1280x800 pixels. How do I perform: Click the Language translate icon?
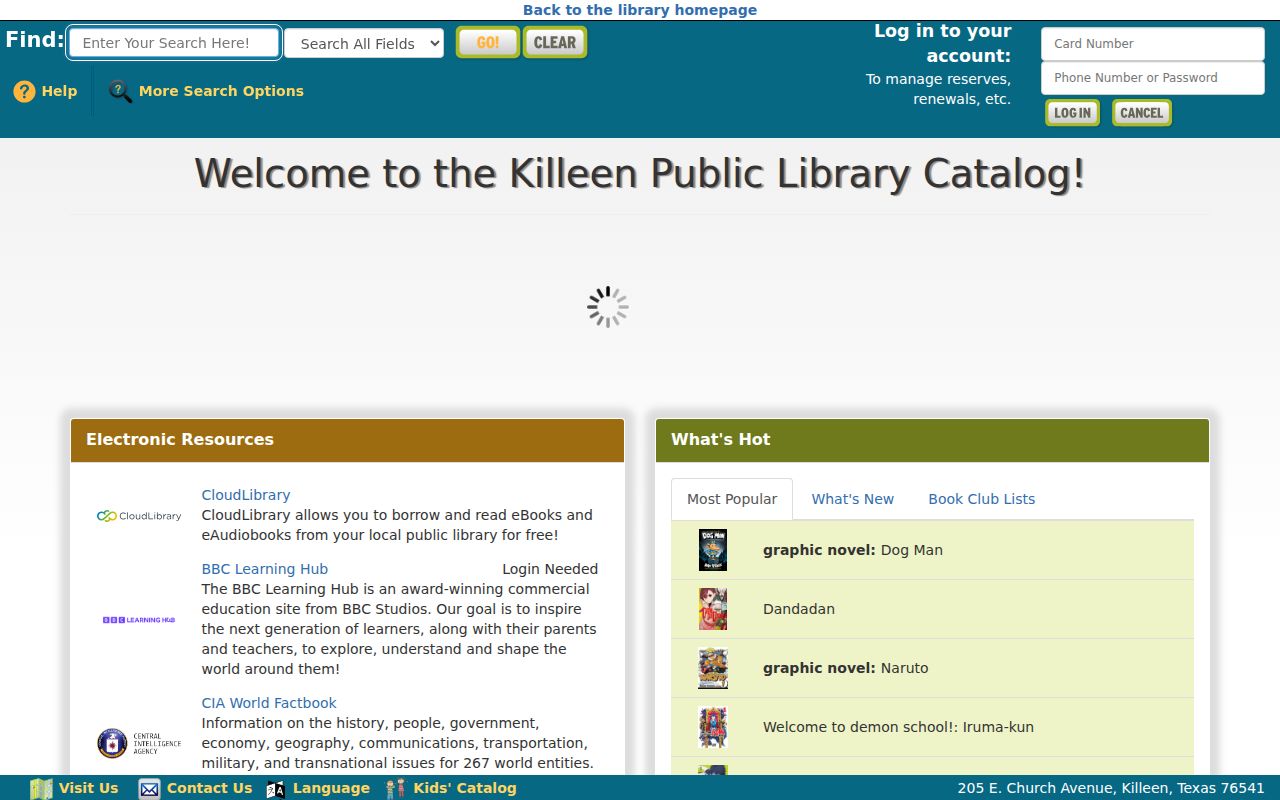coord(276,788)
